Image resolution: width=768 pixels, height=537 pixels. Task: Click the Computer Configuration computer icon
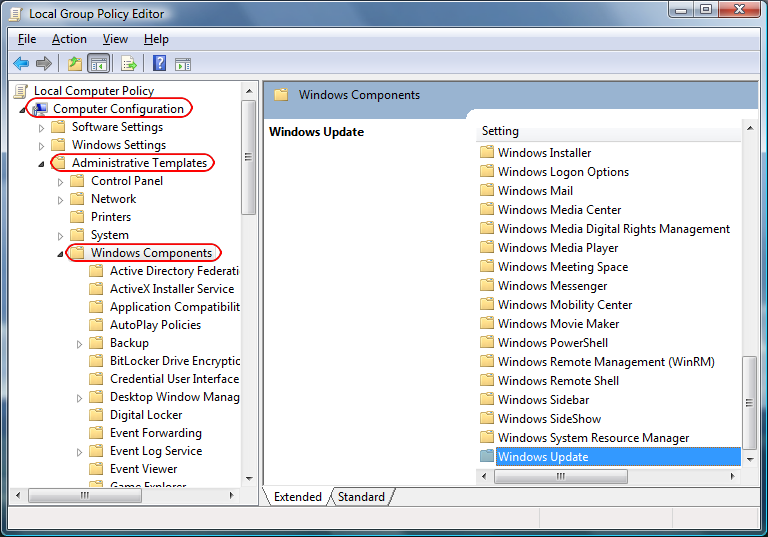(x=40, y=109)
